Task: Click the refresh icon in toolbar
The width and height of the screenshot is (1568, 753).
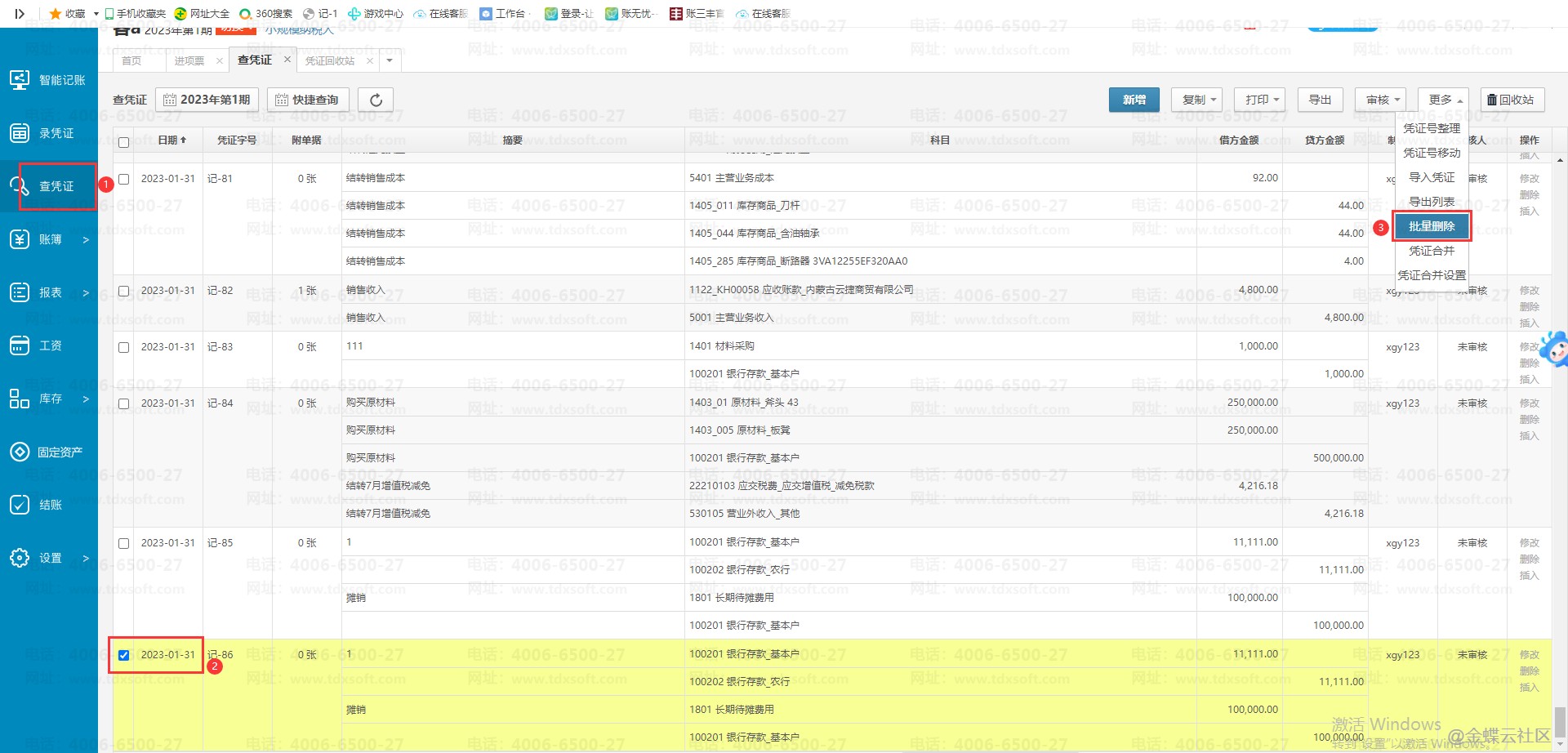Action: click(x=376, y=100)
